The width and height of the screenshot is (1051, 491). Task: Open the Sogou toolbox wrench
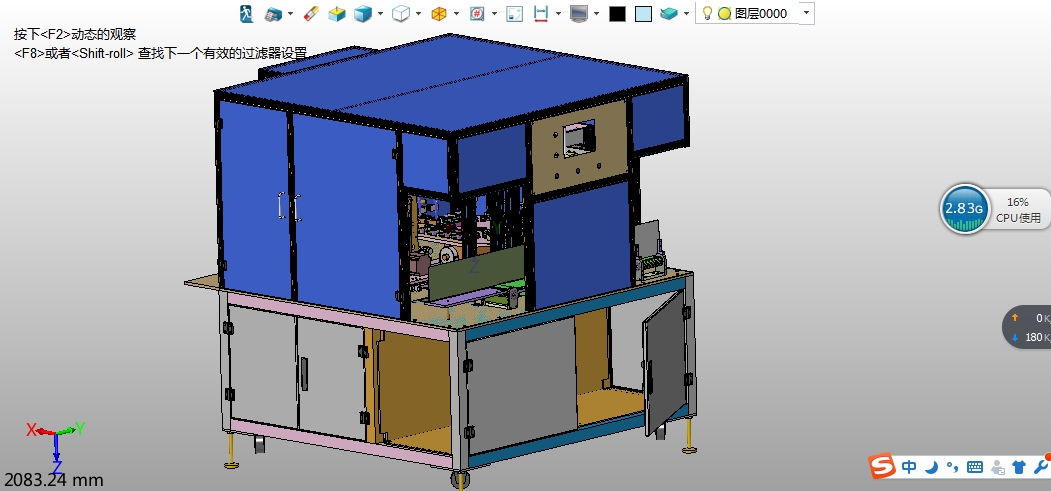coord(1041,466)
